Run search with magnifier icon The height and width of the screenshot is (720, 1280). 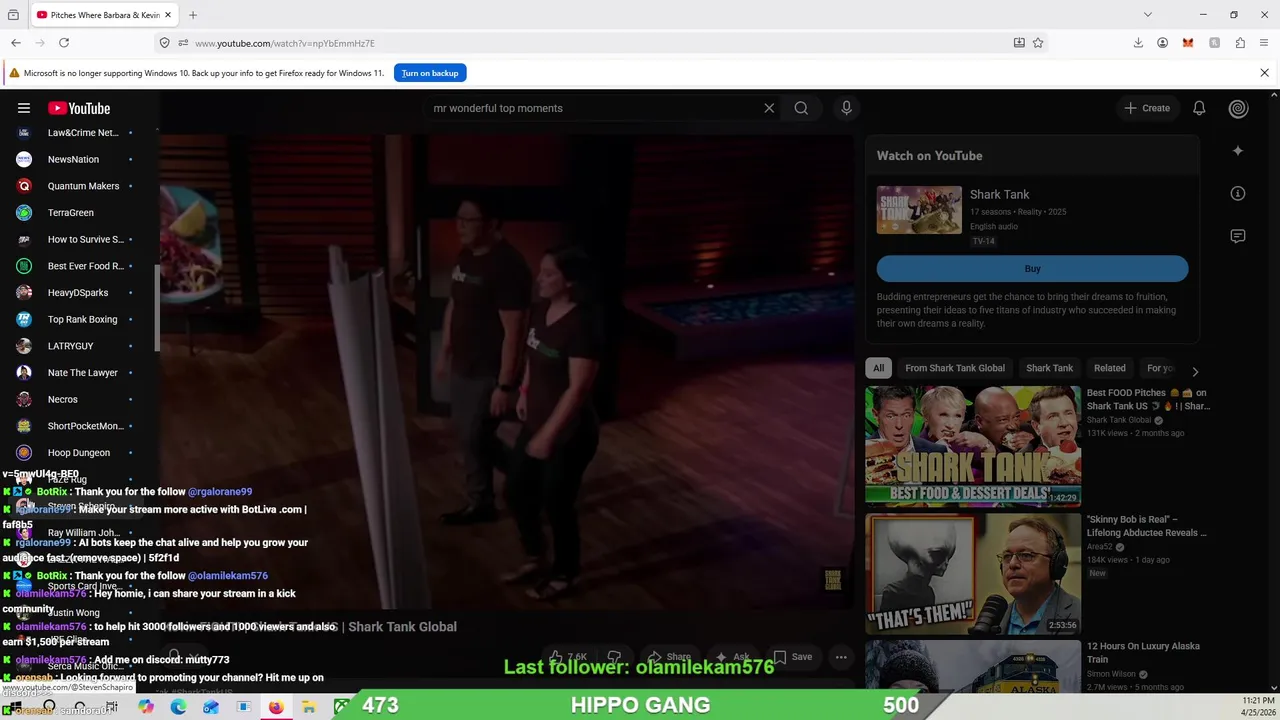801,108
